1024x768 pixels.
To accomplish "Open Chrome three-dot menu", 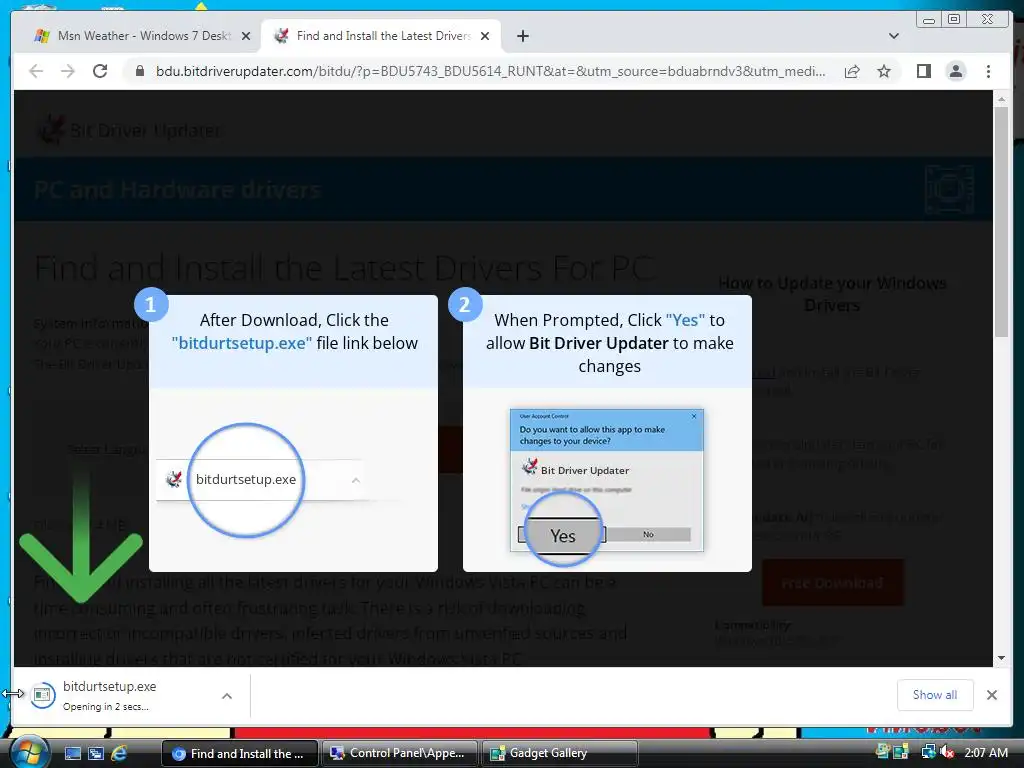I will (988, 71).
